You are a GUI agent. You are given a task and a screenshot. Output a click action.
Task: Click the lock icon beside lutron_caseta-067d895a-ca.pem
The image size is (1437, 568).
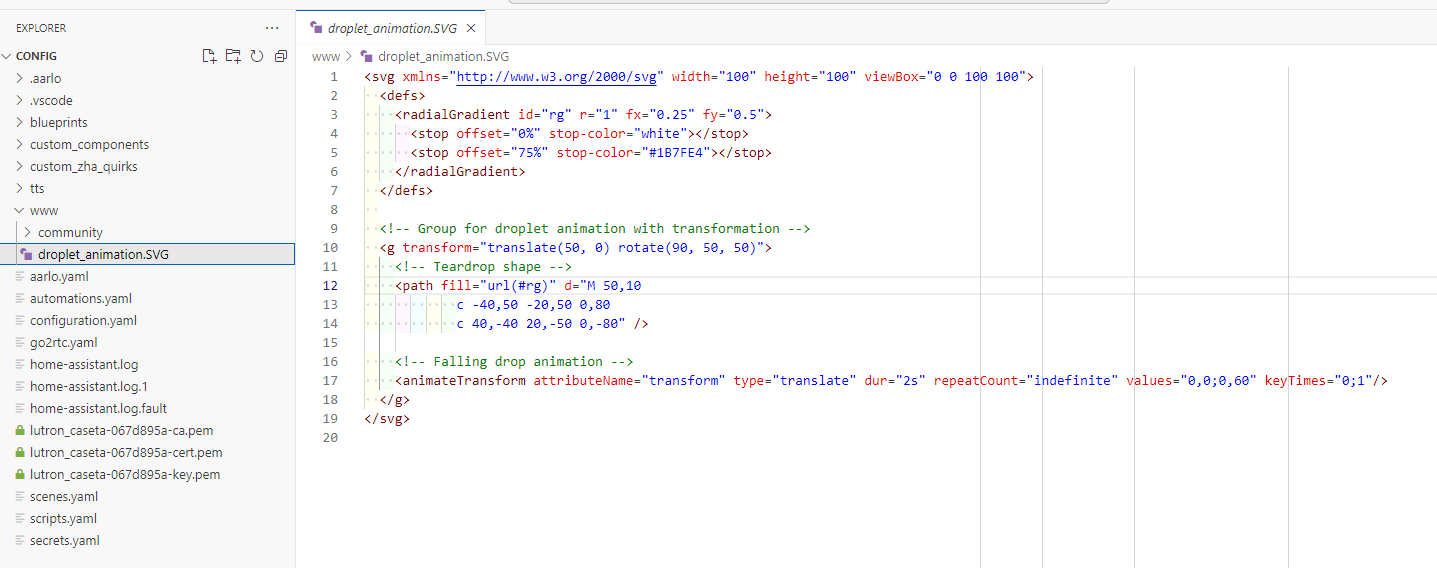click(x=20, y=431)
